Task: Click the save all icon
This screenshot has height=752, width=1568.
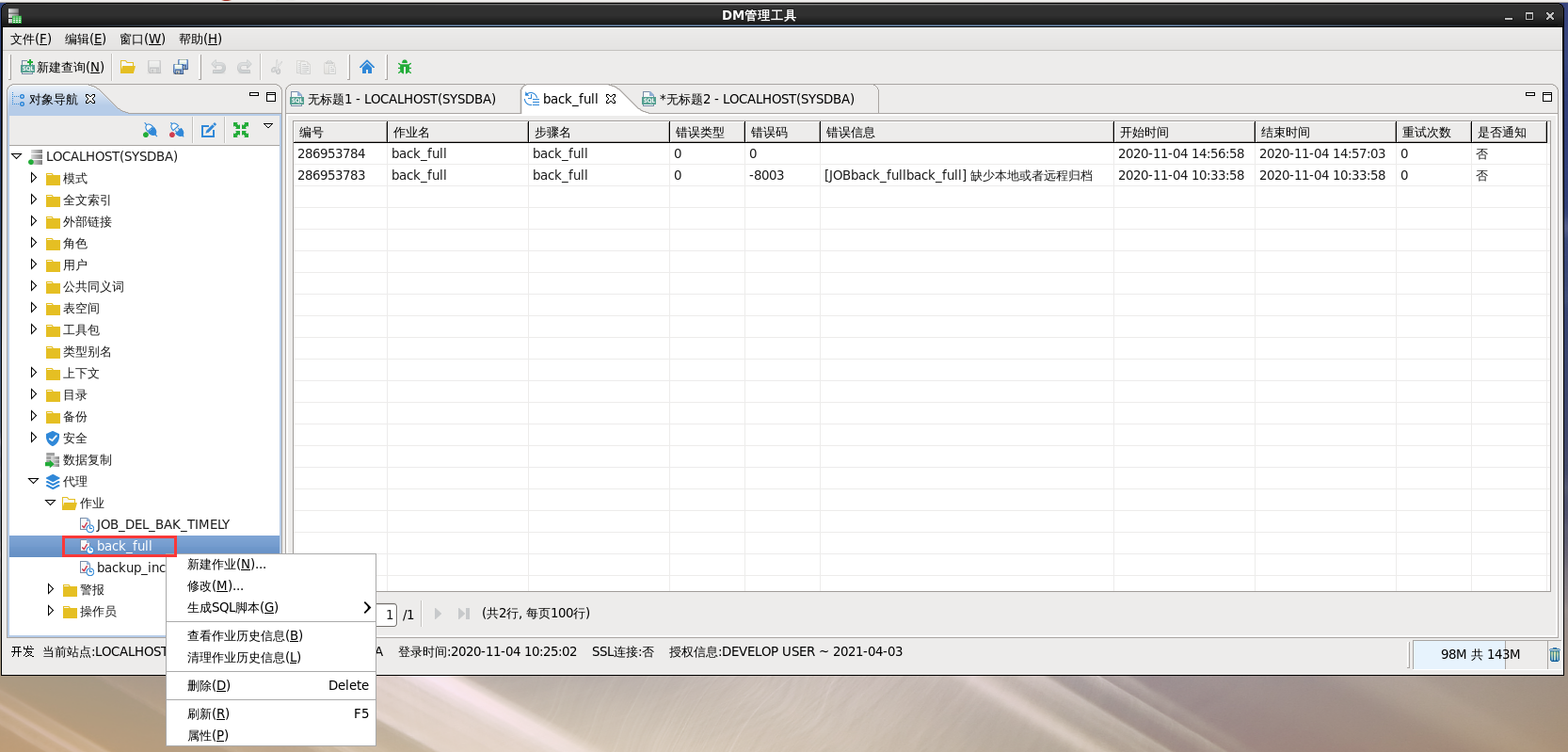Action: [x=181, y=67]
